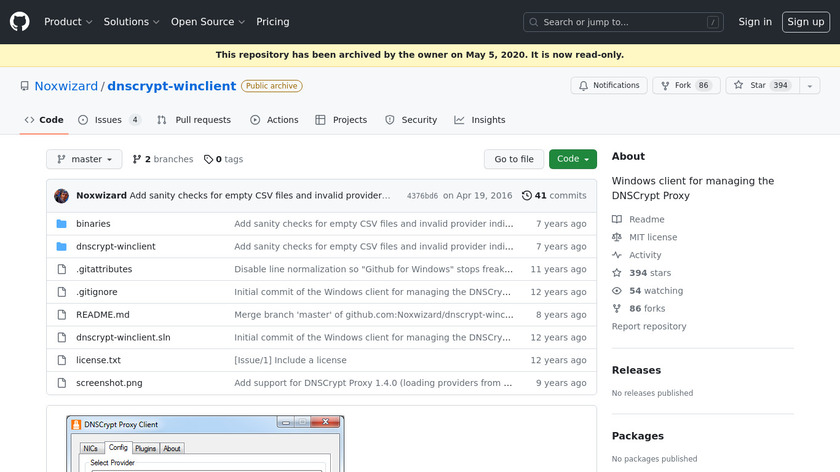
Task: Open the Pull requests tab
Action: coord(194,120)
